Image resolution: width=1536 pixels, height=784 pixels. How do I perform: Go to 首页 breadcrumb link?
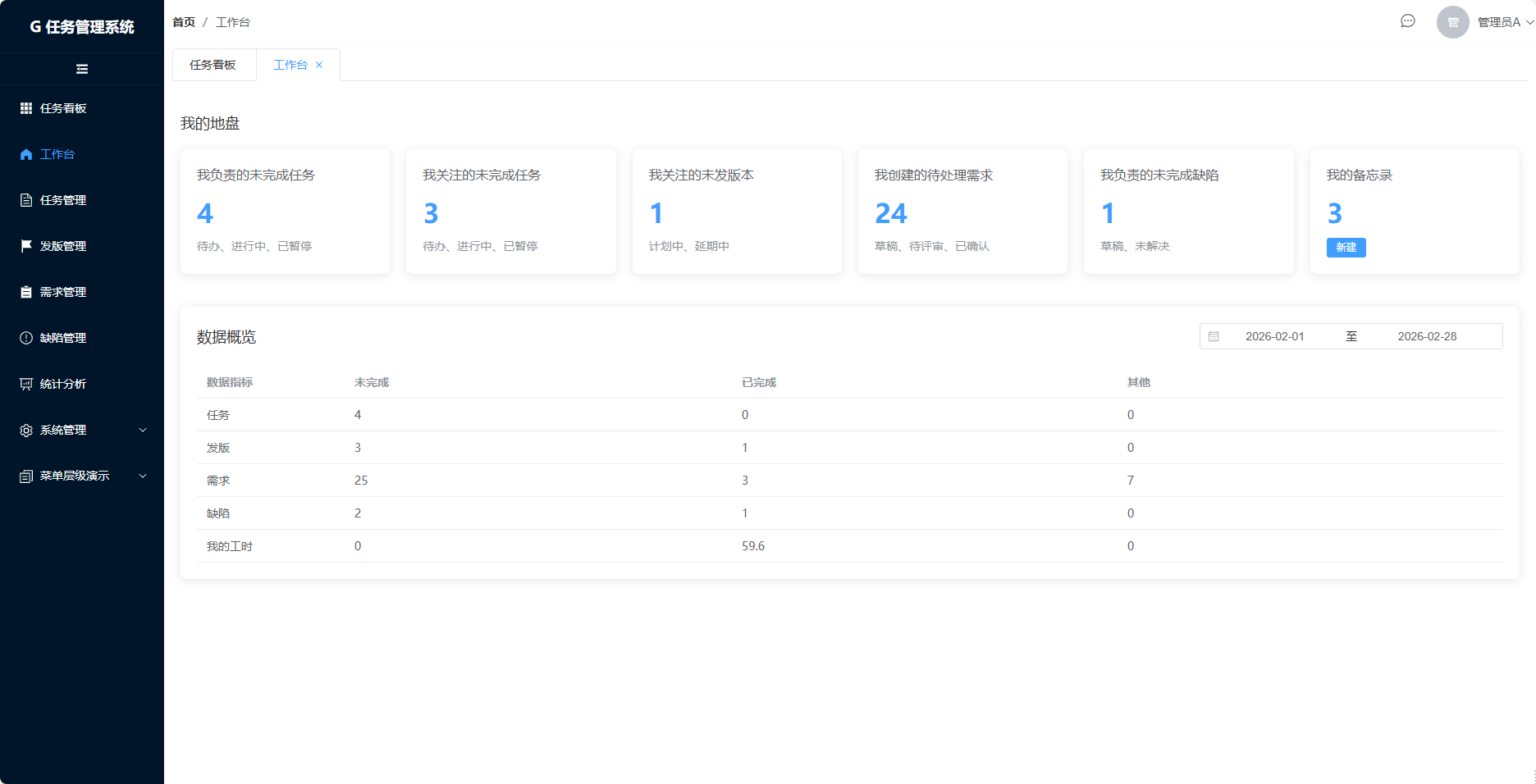[184, 22]
